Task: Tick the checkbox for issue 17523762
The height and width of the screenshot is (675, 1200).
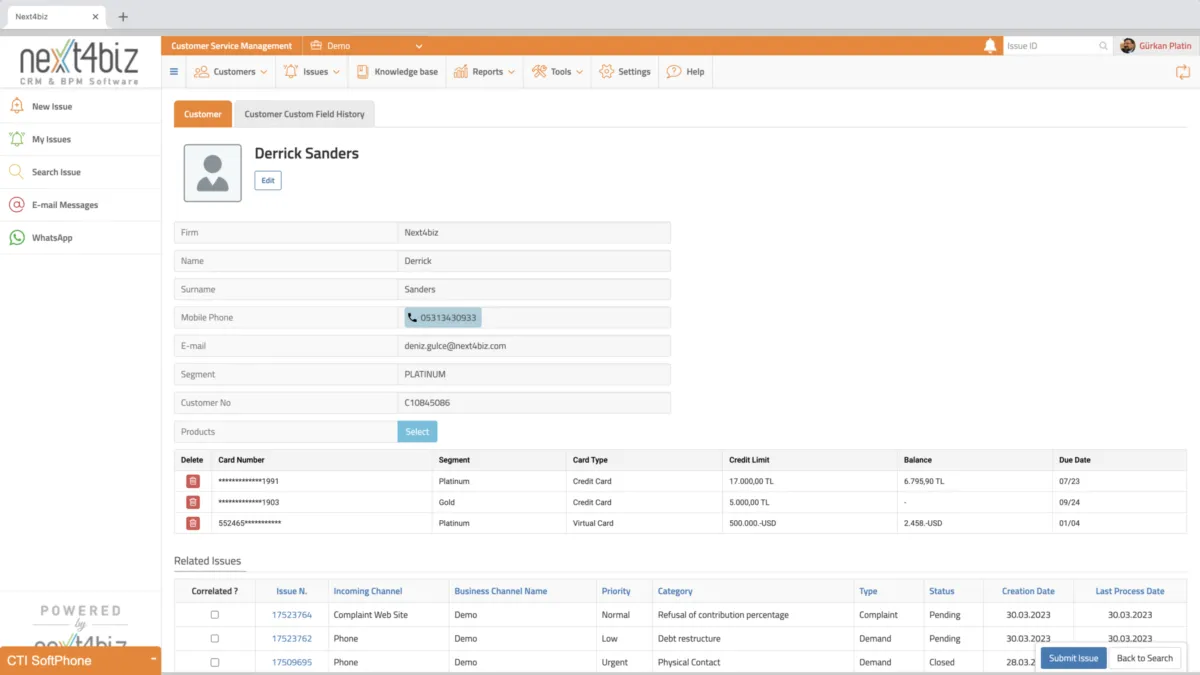Action: [x=214, y=638]
